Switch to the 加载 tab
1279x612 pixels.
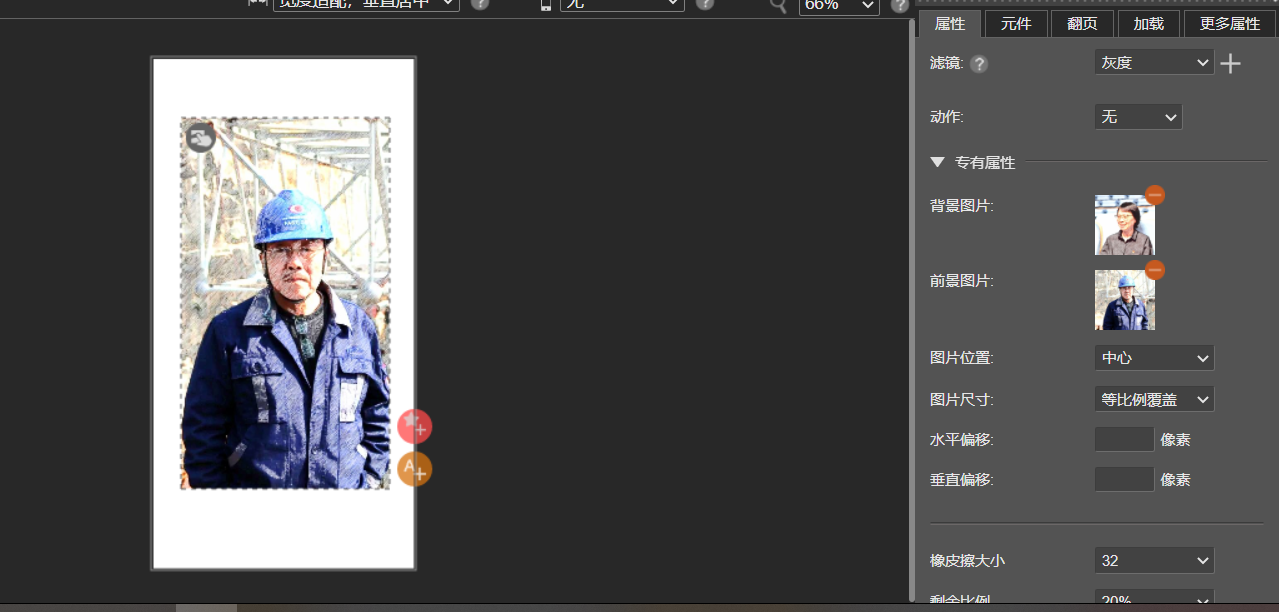(x=1148, y=23)
